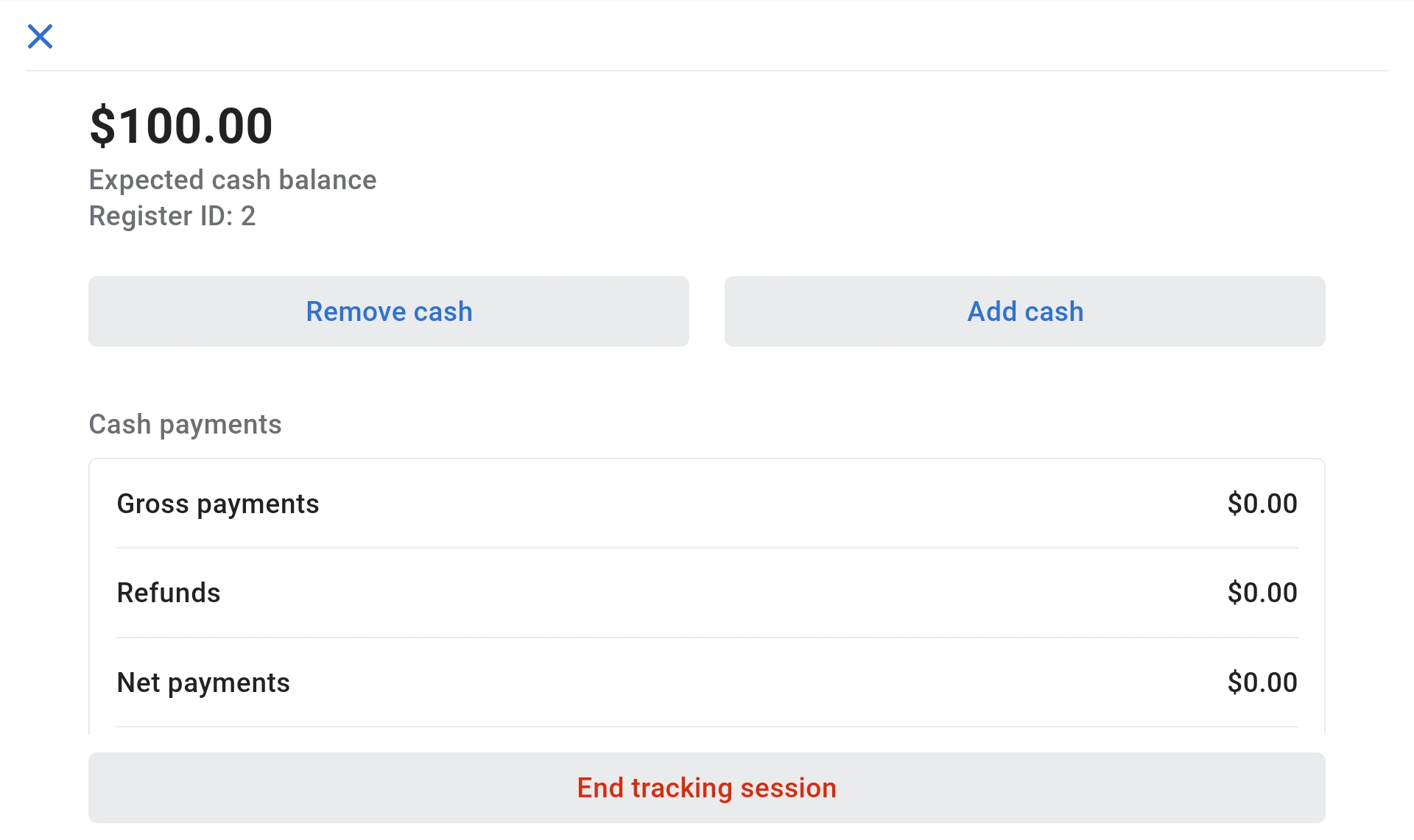Click the header separator line under X

(x=706, y=71)
